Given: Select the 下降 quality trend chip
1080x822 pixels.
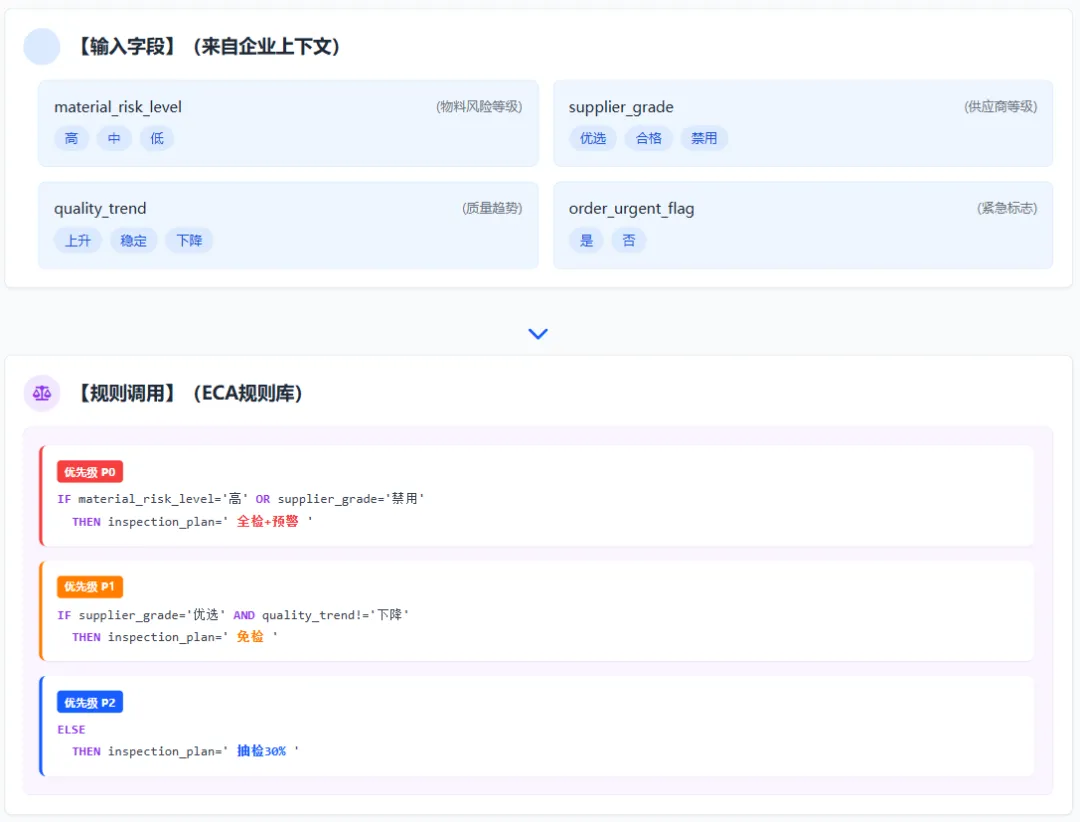Looking at the screenshot, I should [189, 240].
